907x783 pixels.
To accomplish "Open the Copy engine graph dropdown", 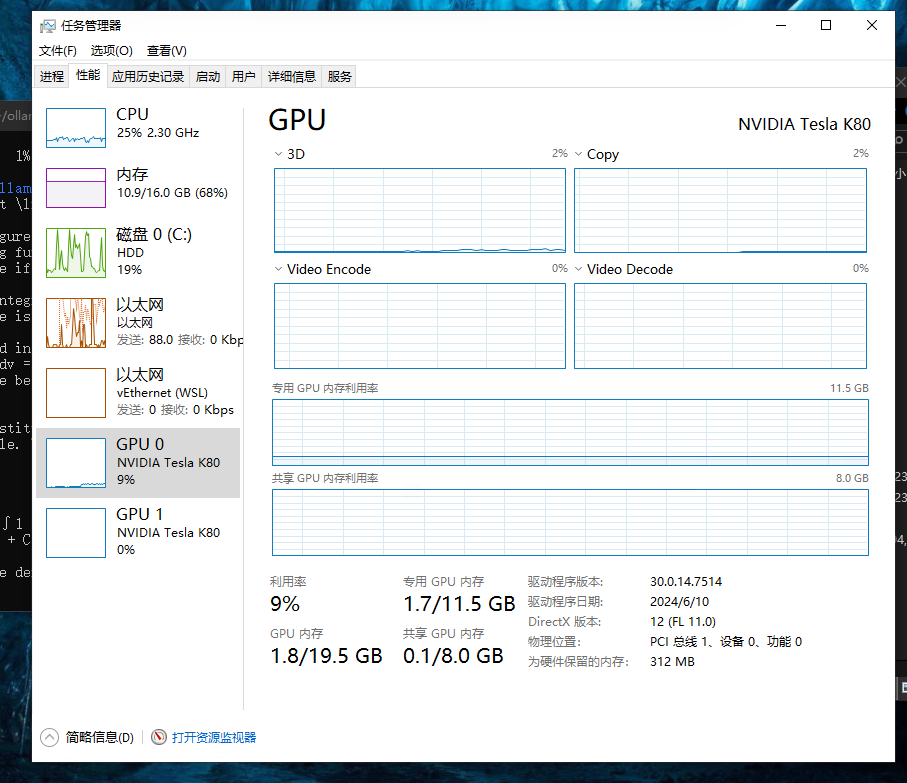I will [x=578, y=154].
